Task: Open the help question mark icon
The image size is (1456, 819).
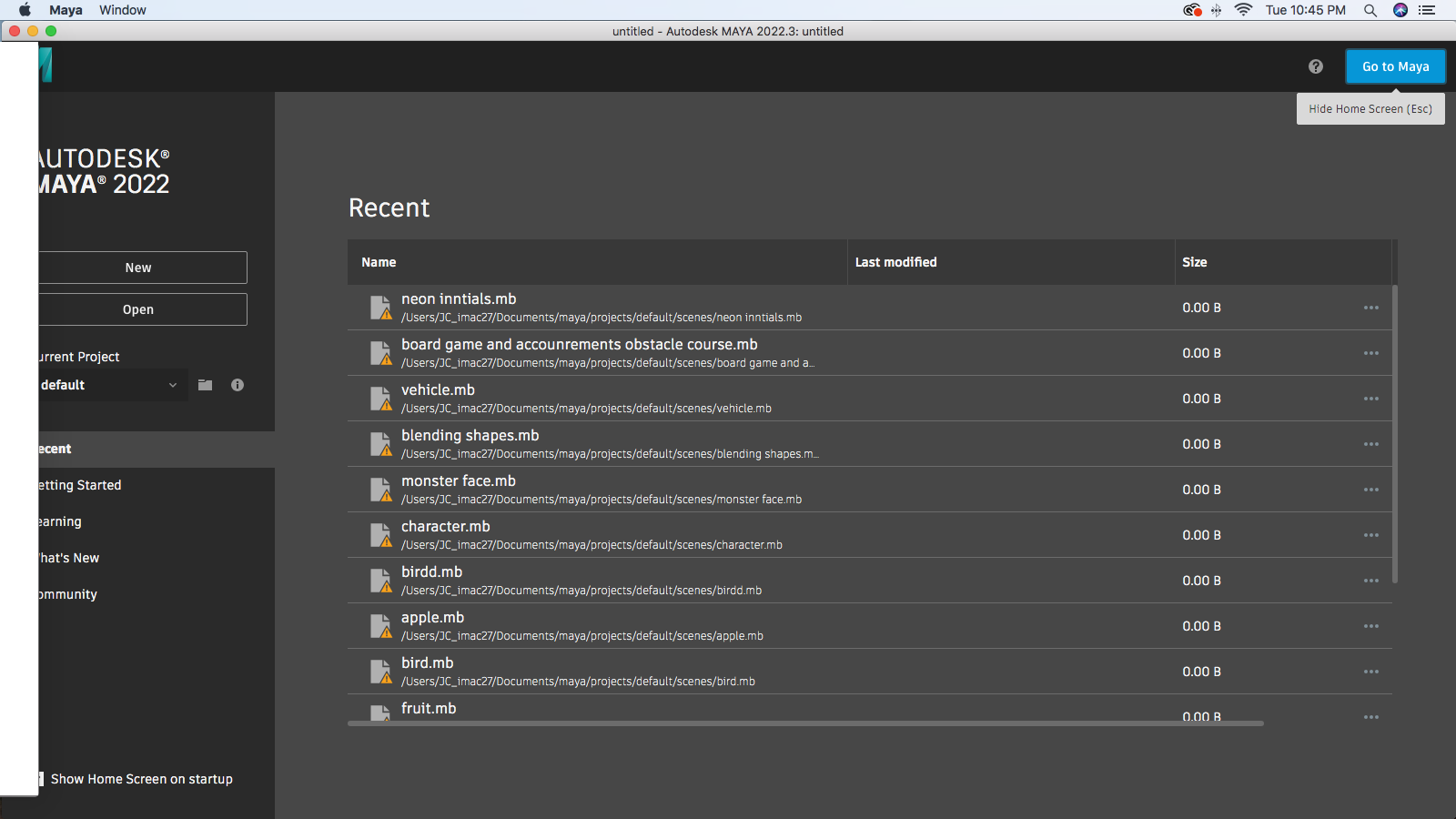Action: 1316,66
